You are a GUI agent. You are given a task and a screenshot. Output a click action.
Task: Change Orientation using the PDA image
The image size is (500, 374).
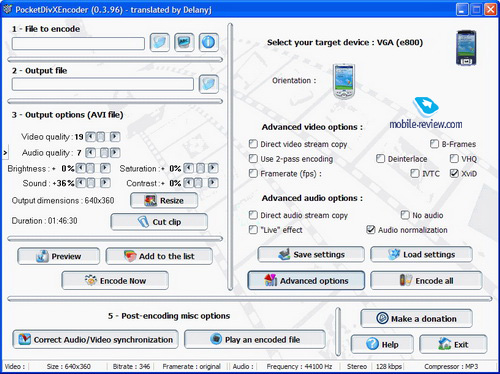pyautogui.click(x=344, y=82)
